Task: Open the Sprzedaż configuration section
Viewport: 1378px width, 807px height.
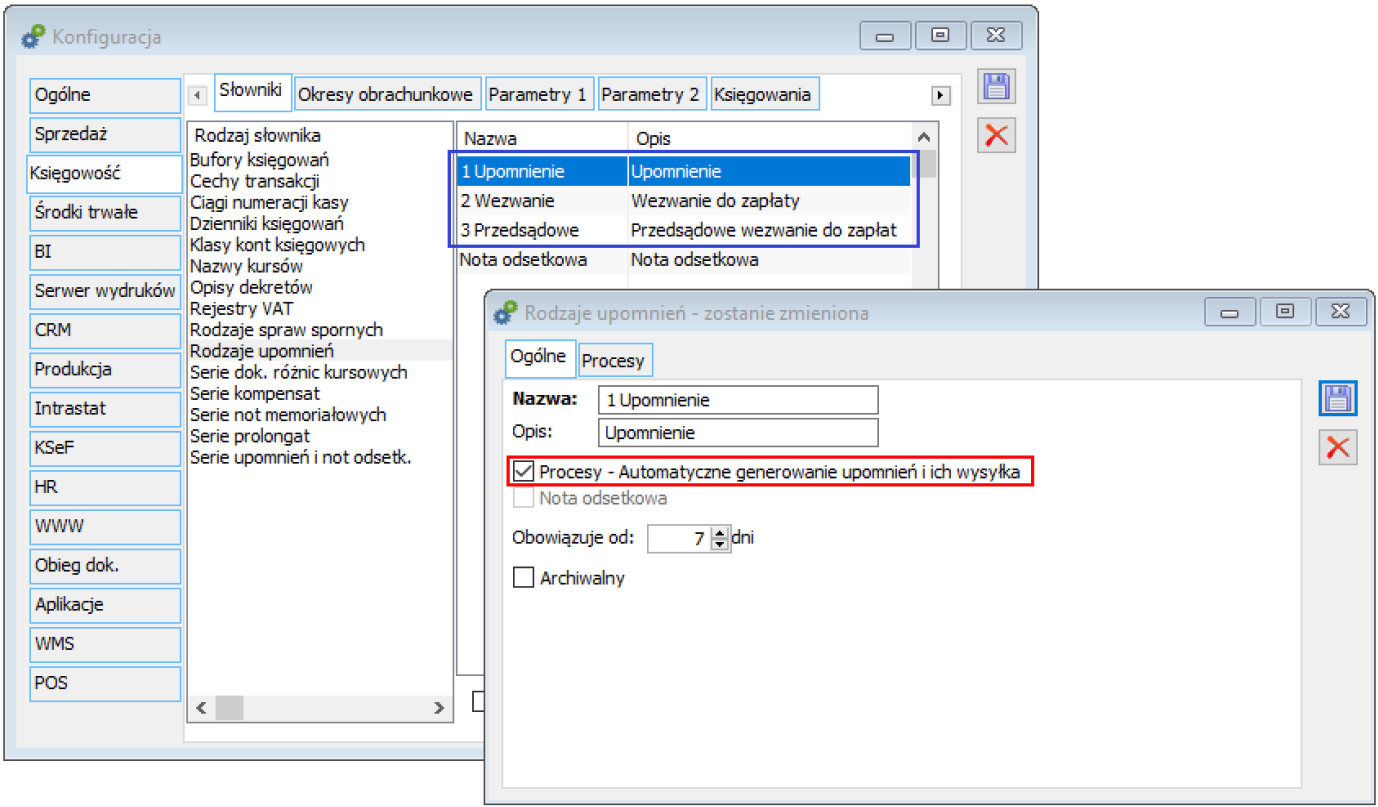Action: [105, 134]
